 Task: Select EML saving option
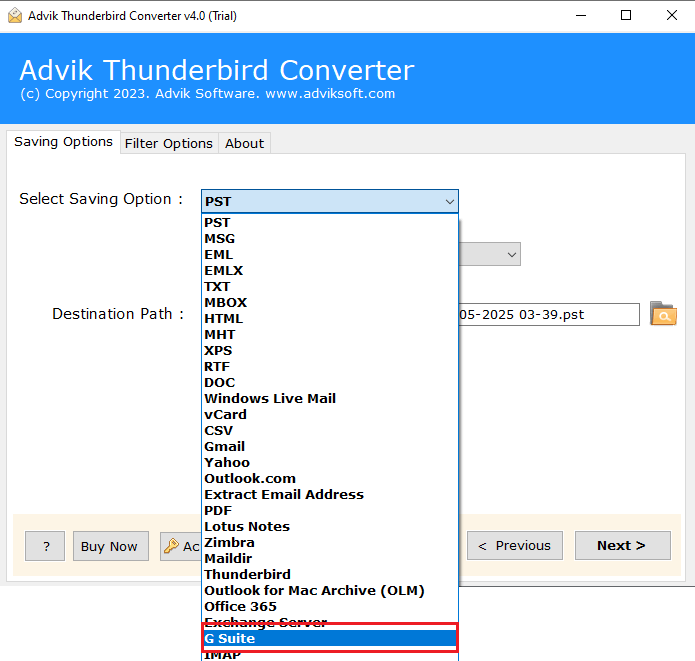(x=330, y=254)
